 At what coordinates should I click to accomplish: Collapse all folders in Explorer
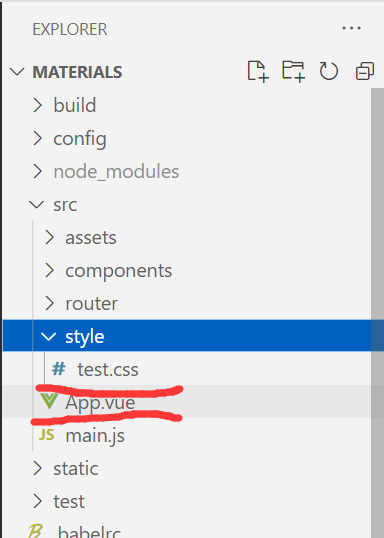point(364,71)
